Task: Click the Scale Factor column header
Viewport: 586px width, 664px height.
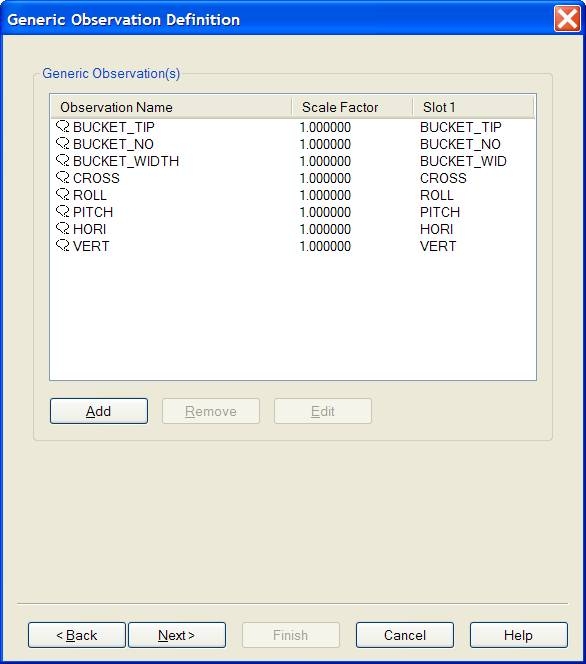Action: pos(352,107)
